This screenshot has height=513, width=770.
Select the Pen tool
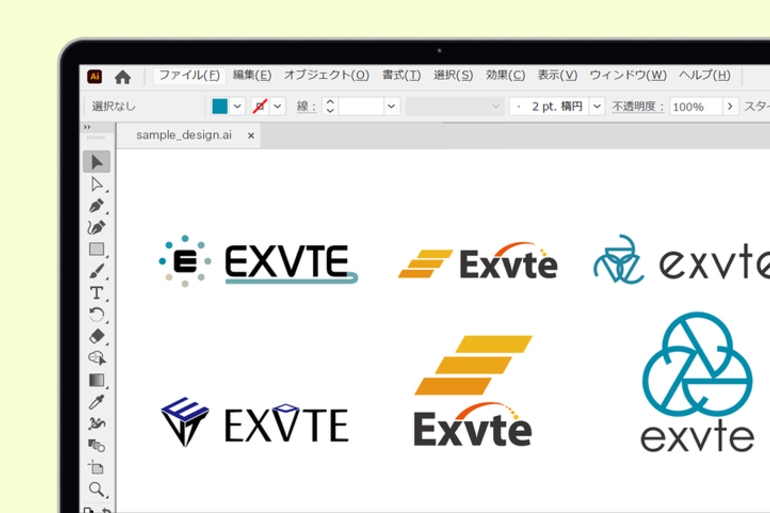pos(97,206)
